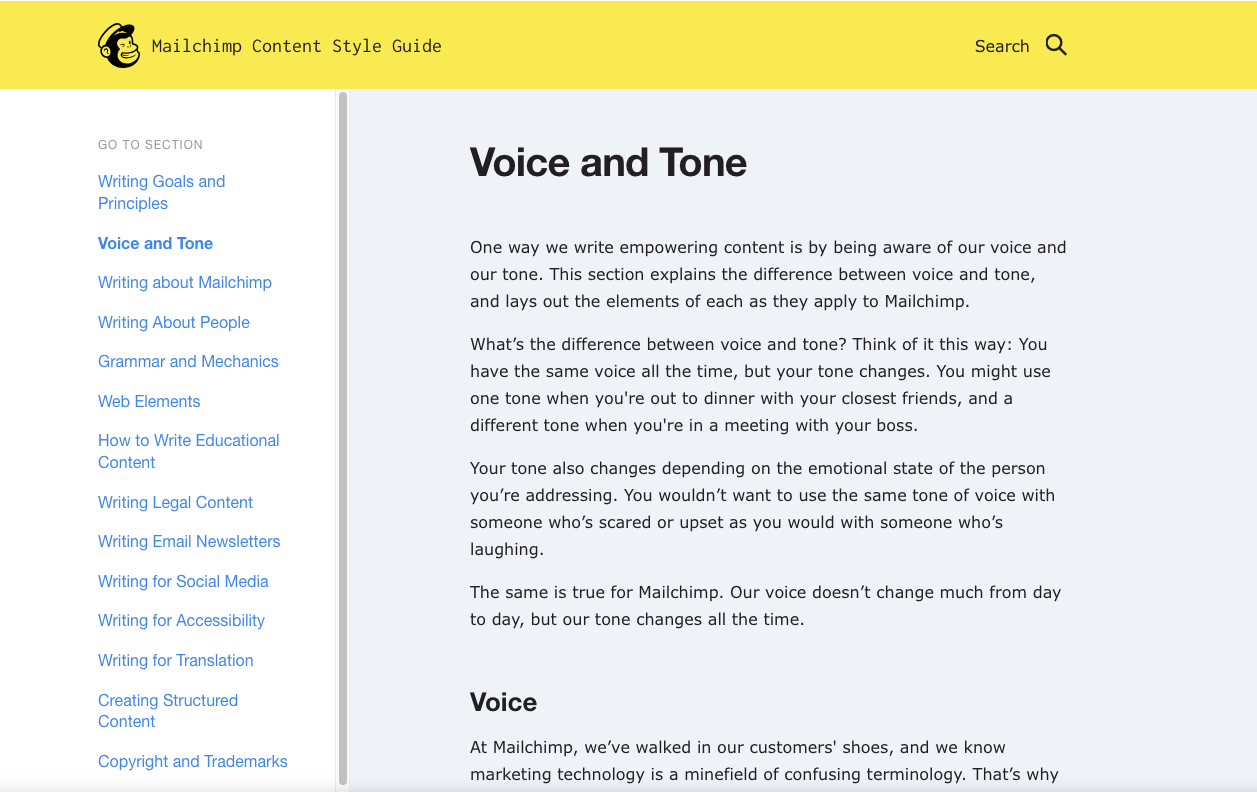Select Writing for Social Media link
1257x792 pixels.
click(183, 581)
